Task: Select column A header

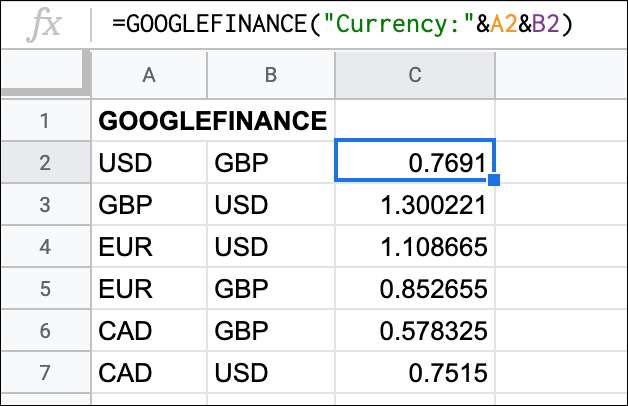Action: [x=149, y=75]
